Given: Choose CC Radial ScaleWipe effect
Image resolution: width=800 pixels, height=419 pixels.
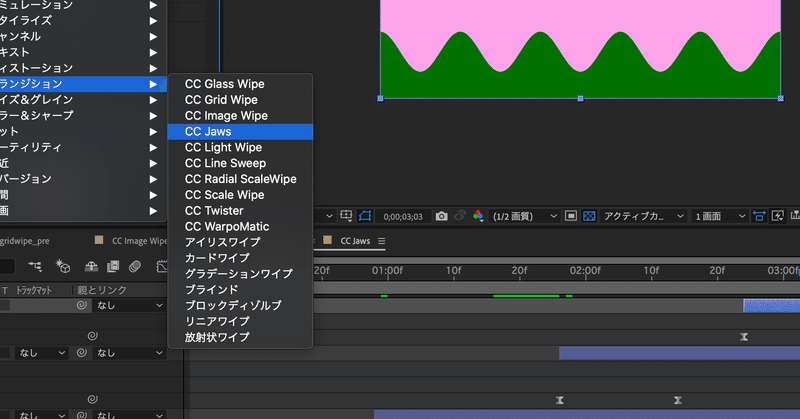Looking at the screenshot, I should 240,179.
